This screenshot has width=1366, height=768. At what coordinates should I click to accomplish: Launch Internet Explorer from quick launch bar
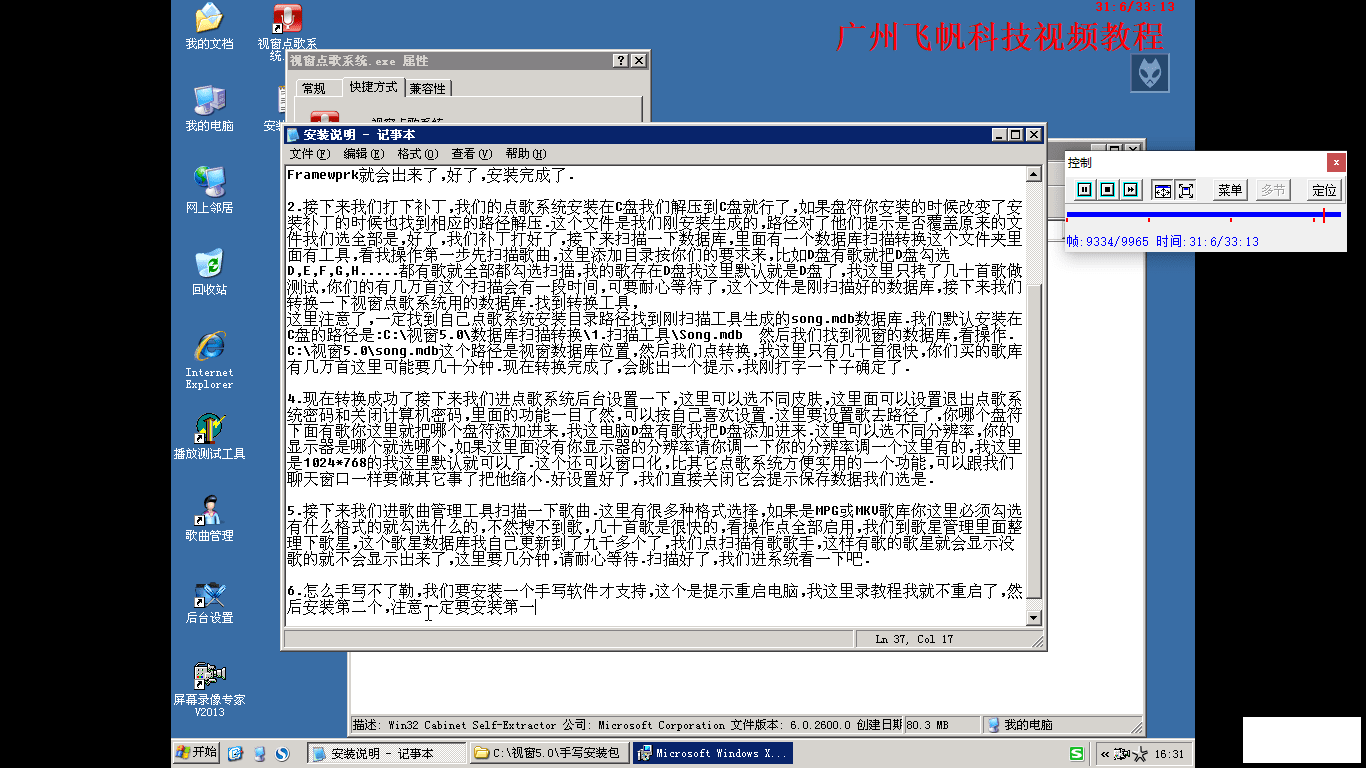[x=236, y=753]
